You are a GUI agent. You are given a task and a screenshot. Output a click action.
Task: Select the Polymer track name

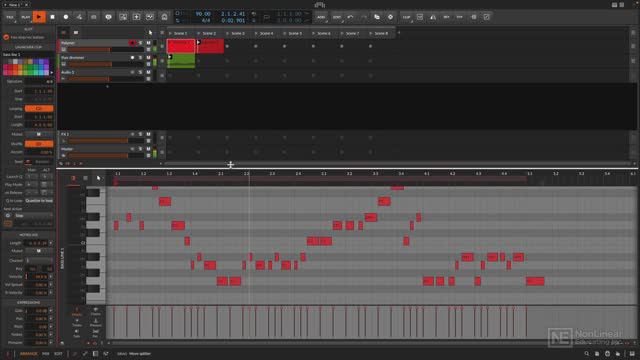68,43
